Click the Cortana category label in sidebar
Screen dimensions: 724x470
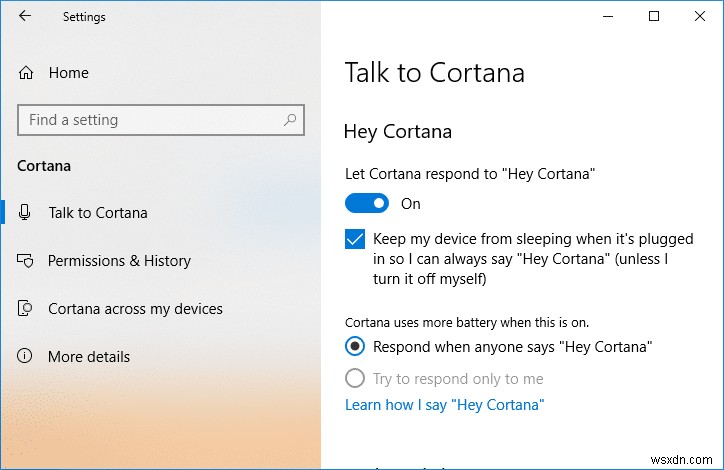(44, 166)
